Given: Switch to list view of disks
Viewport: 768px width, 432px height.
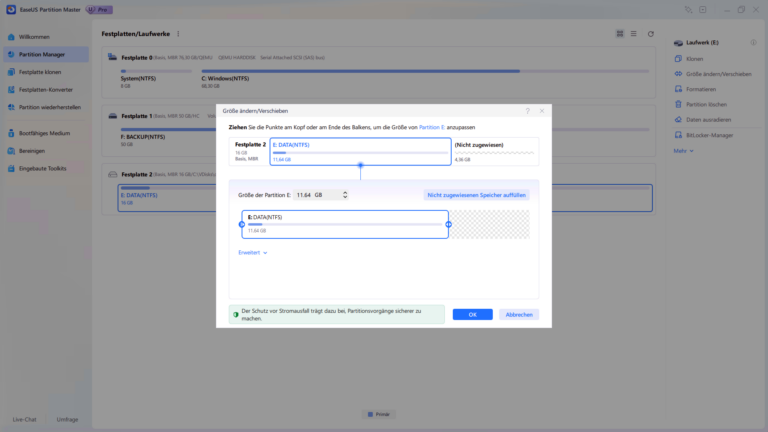Looking at the screenshot, I should point(634,34).
